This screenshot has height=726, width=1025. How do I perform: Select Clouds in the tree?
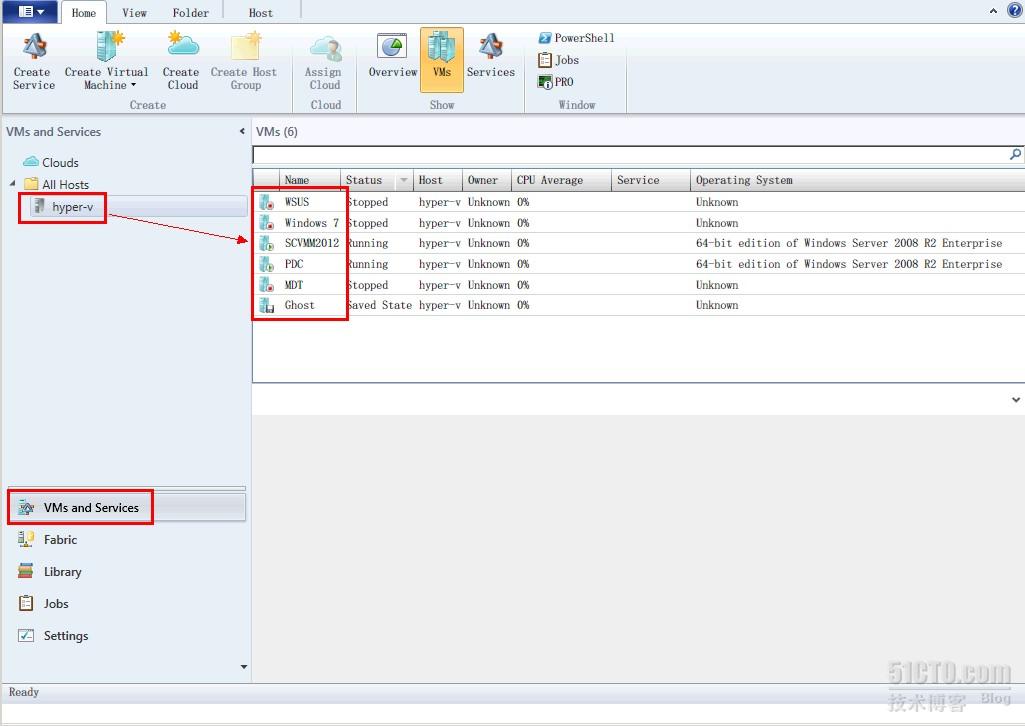pyautogui.click(x=51, y=162)
